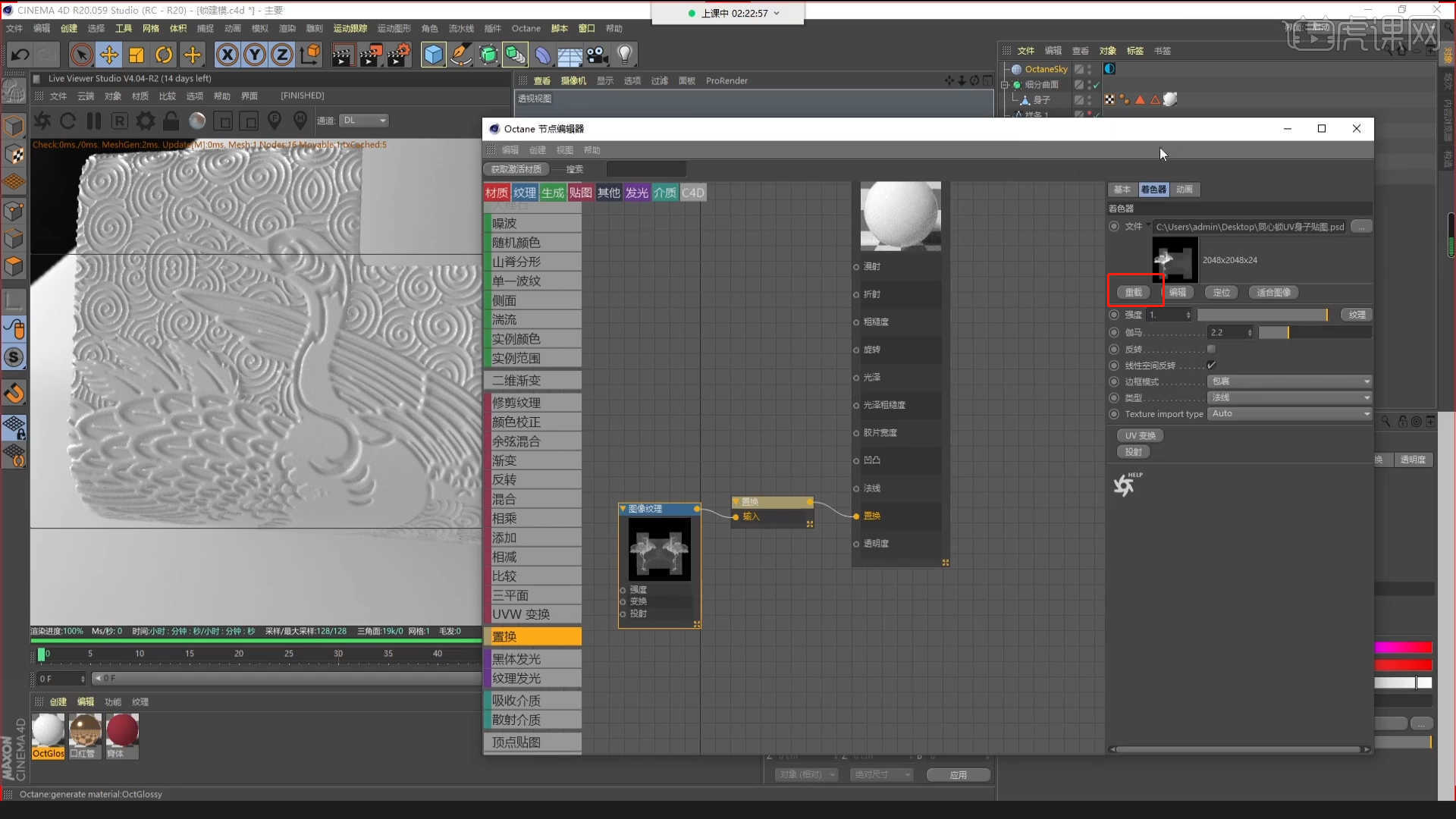Toggle X axis lock
1456x819 pixels.
pos(227,55)
